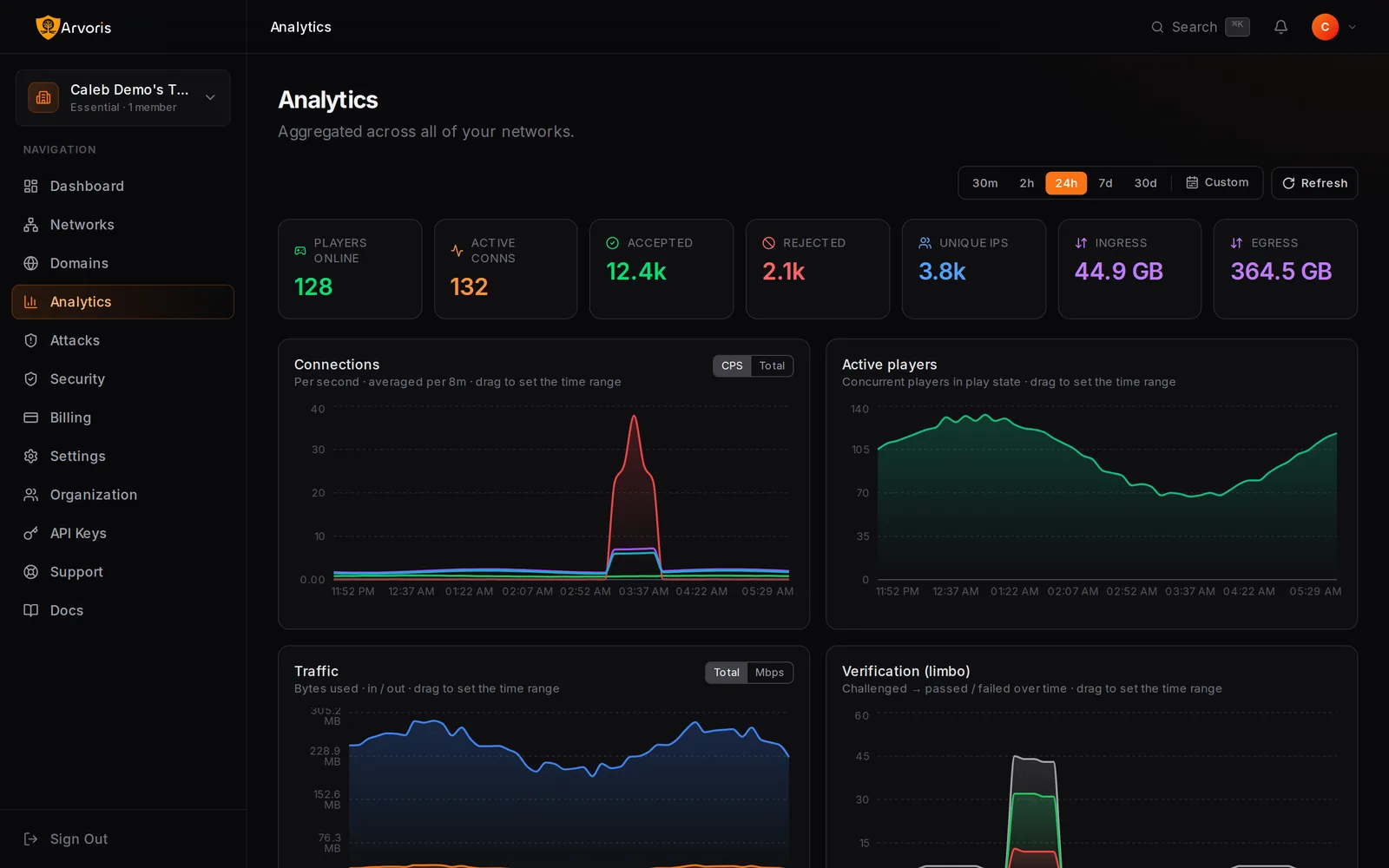Click the Domains globe icon in sidebar
This screenshot has width=1389, height=868.
tap(30, 263)
